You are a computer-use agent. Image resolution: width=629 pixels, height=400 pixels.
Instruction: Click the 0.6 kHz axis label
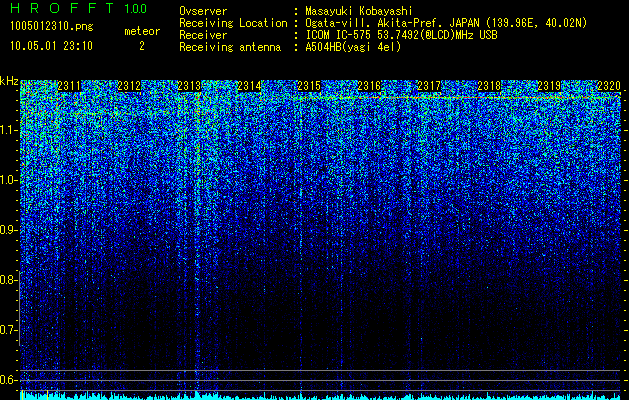[x=8, y=380]
